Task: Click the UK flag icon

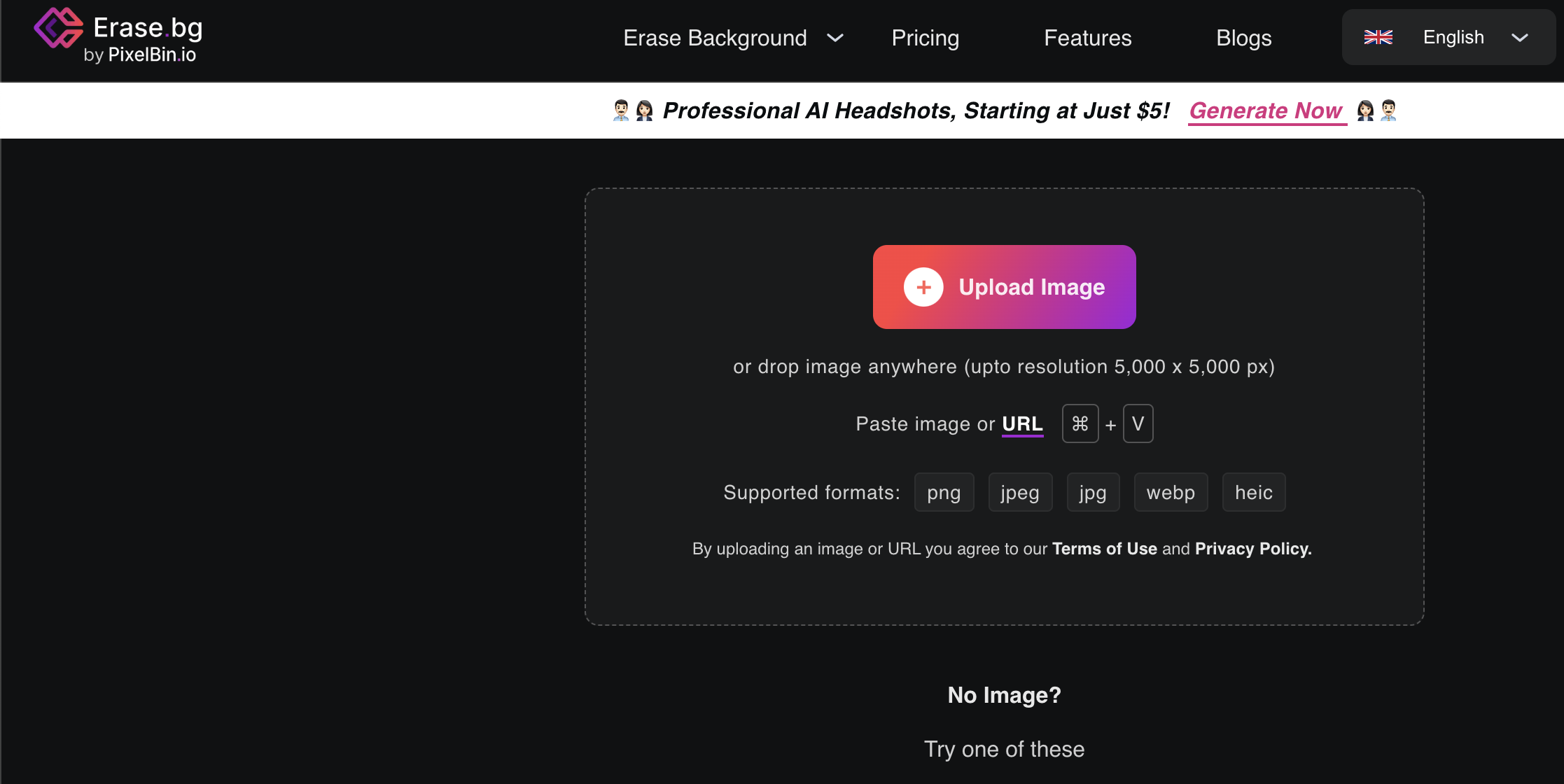Action: pyautogui.click(x=1378, y=37)
